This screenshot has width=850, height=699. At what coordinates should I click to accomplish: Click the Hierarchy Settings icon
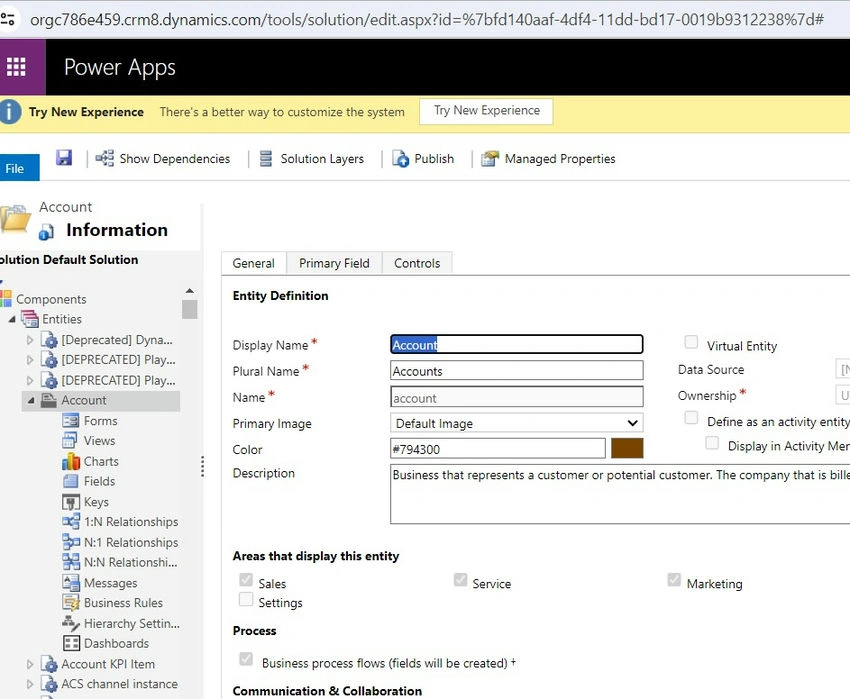(70, 623)
